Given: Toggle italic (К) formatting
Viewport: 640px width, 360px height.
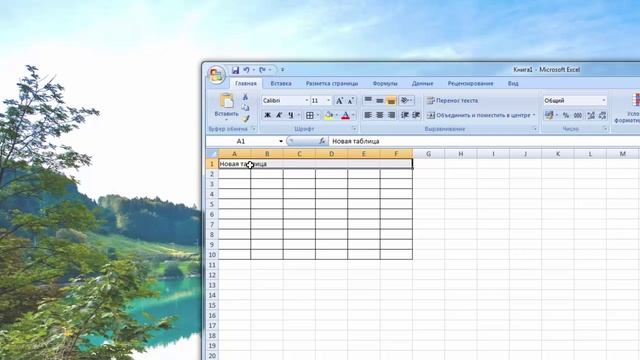Looking at the screenshot, I should 279,116.
